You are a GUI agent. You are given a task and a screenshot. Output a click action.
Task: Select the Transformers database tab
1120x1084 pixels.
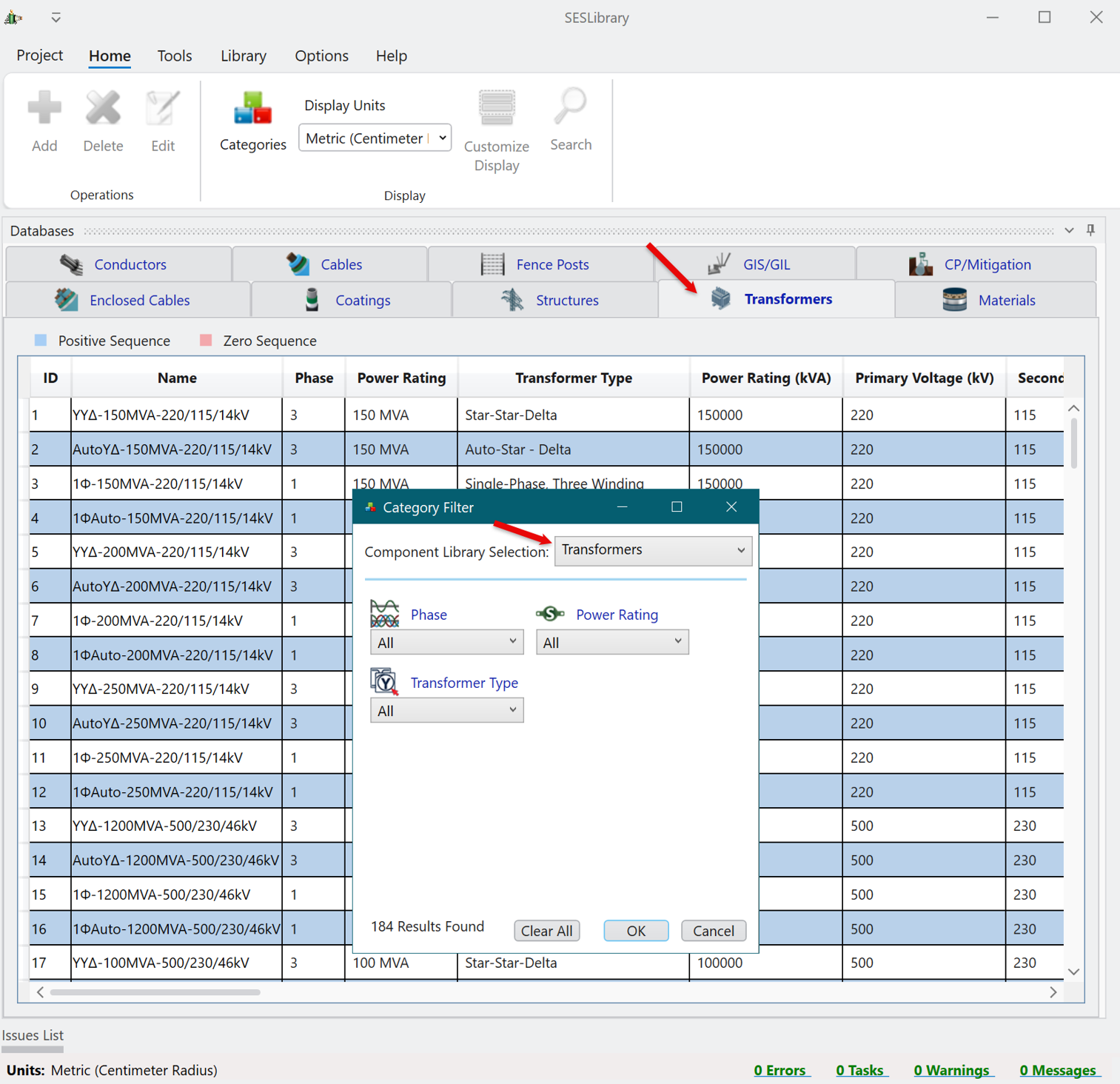coord(777,299)
